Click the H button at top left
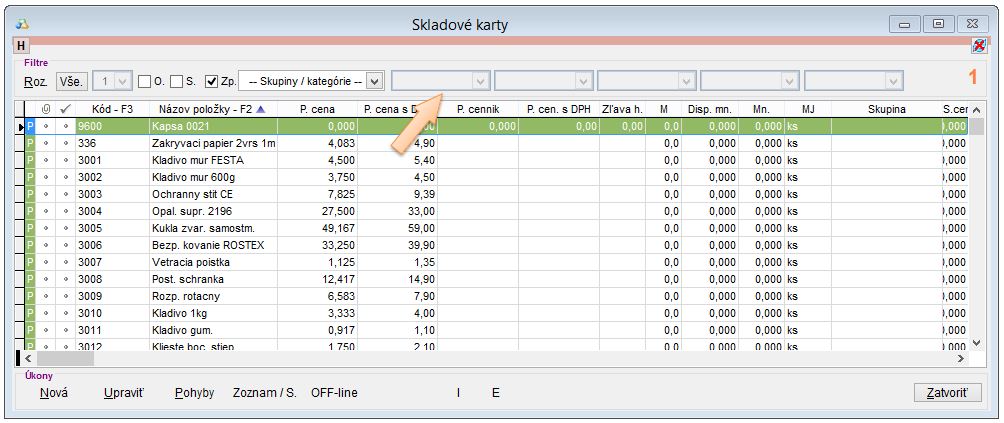 20,46
